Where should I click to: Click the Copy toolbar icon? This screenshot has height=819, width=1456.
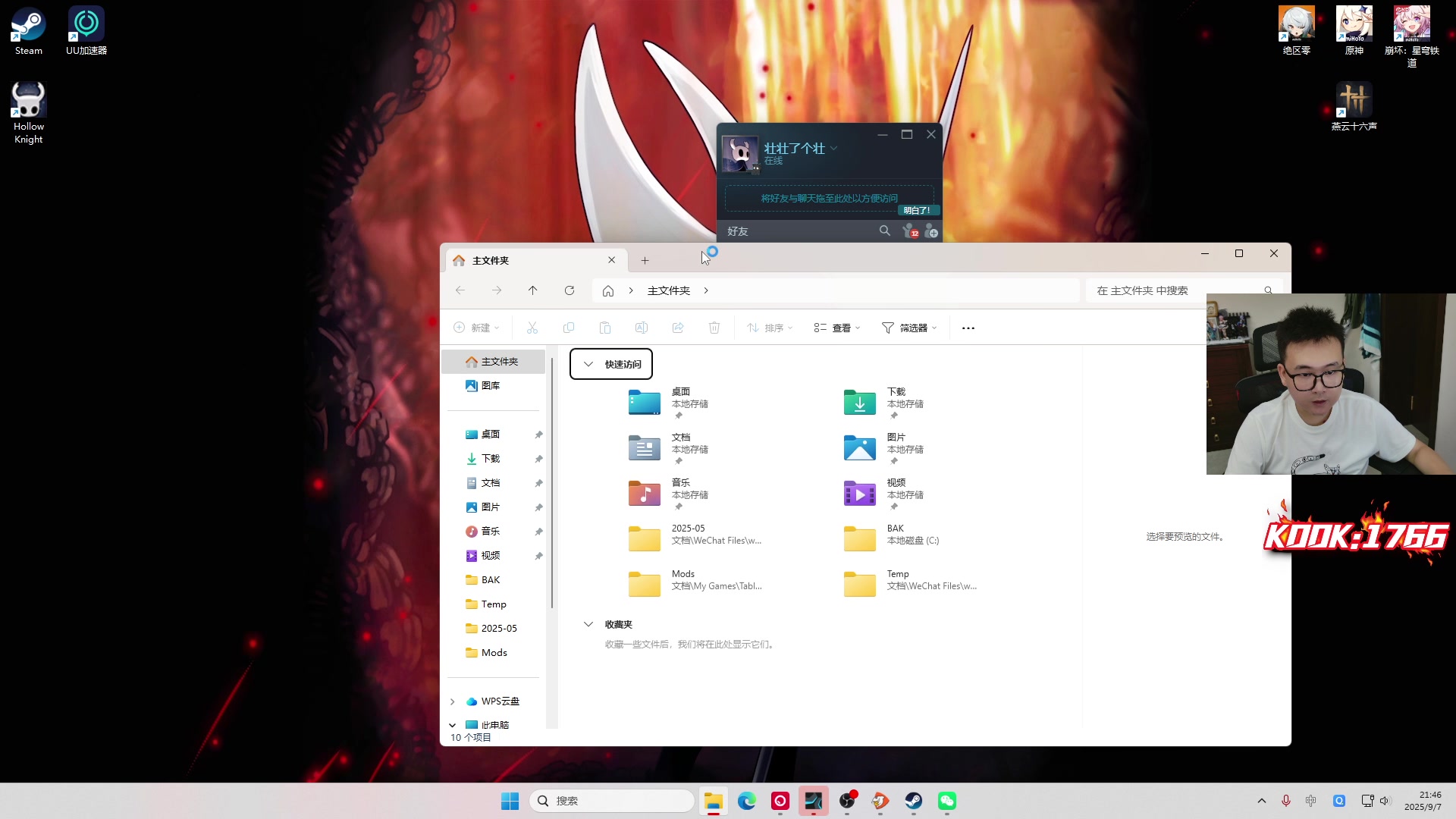point(569,328)
